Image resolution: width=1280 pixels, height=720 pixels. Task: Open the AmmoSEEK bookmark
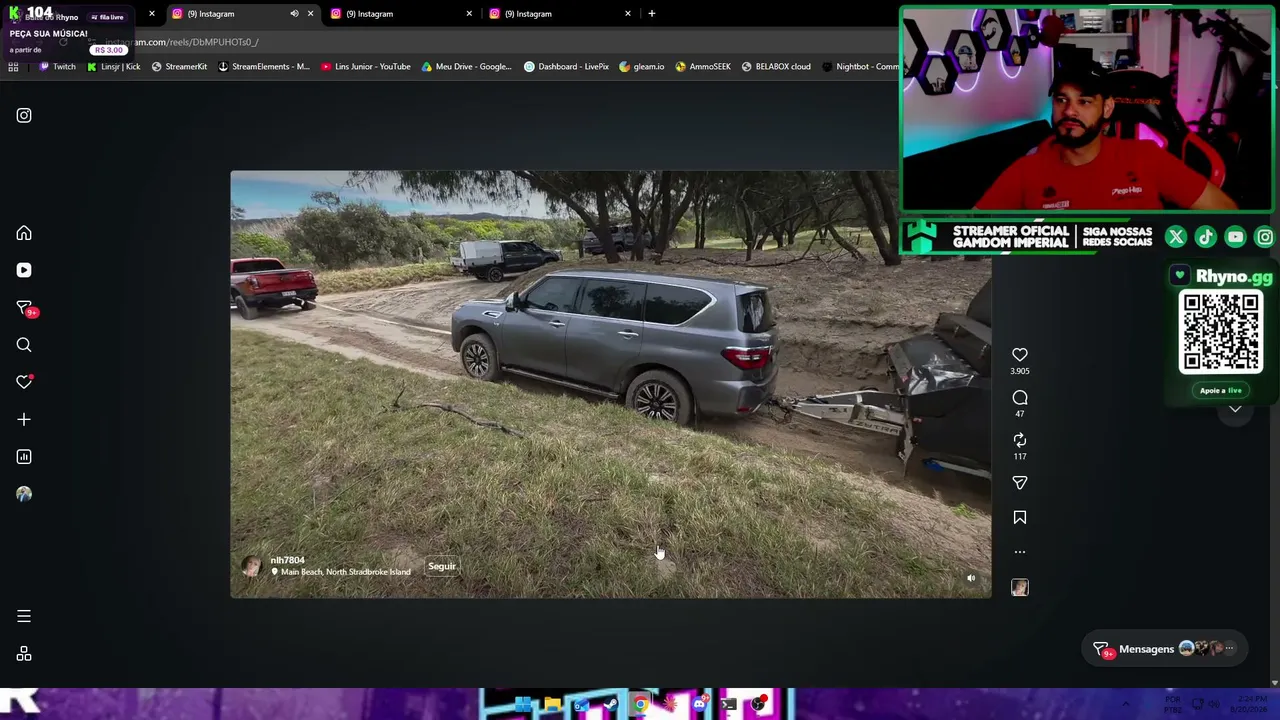click(x=703, y=67)
